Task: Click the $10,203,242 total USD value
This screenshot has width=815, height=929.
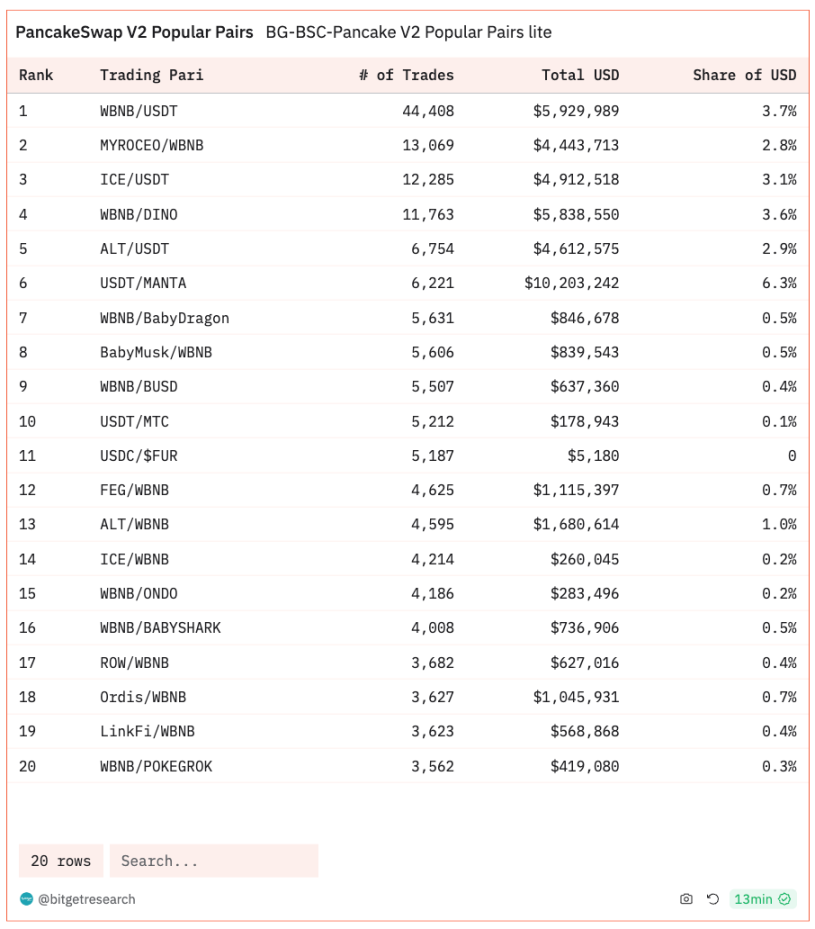Action: pos(571,283)
